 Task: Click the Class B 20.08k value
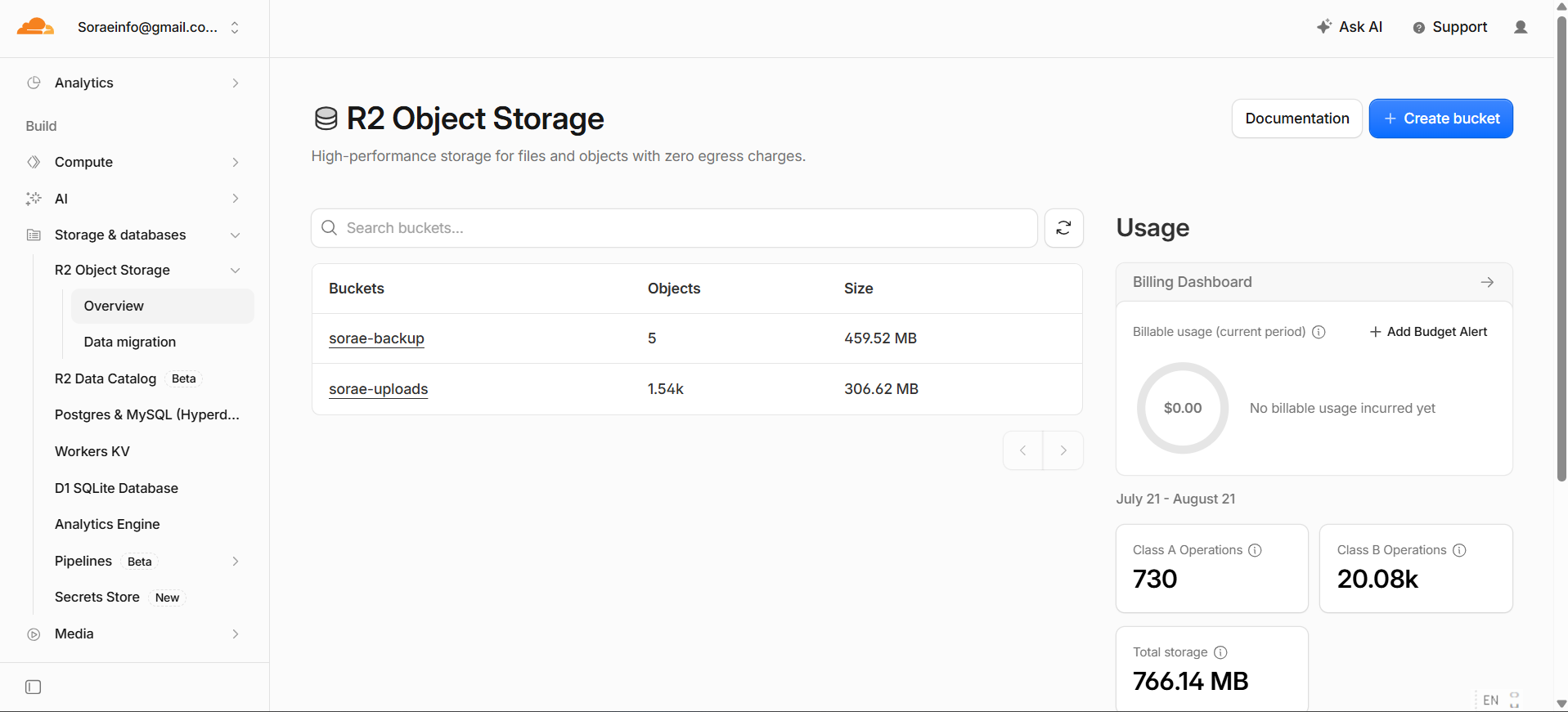coord(1377,579)
